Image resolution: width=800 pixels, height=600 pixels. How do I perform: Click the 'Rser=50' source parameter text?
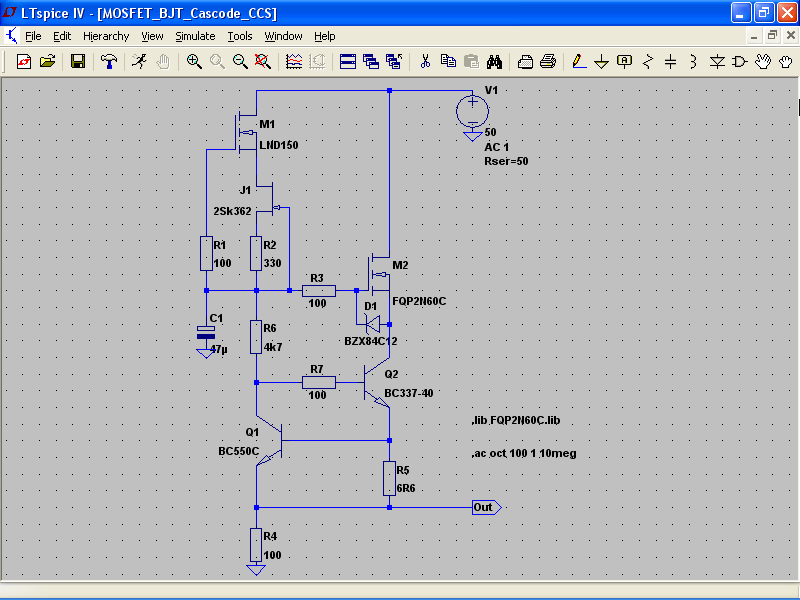pos(506,161)
